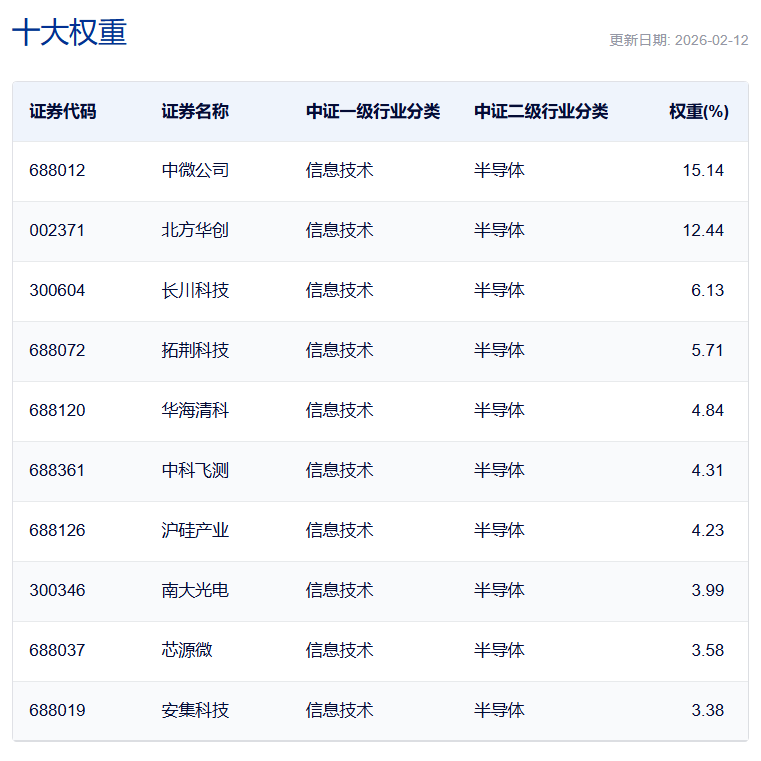Click 信息技术 in the 拓荆科技 row
This screenshot has width=761, height=761.
click(x=339, y=350)
